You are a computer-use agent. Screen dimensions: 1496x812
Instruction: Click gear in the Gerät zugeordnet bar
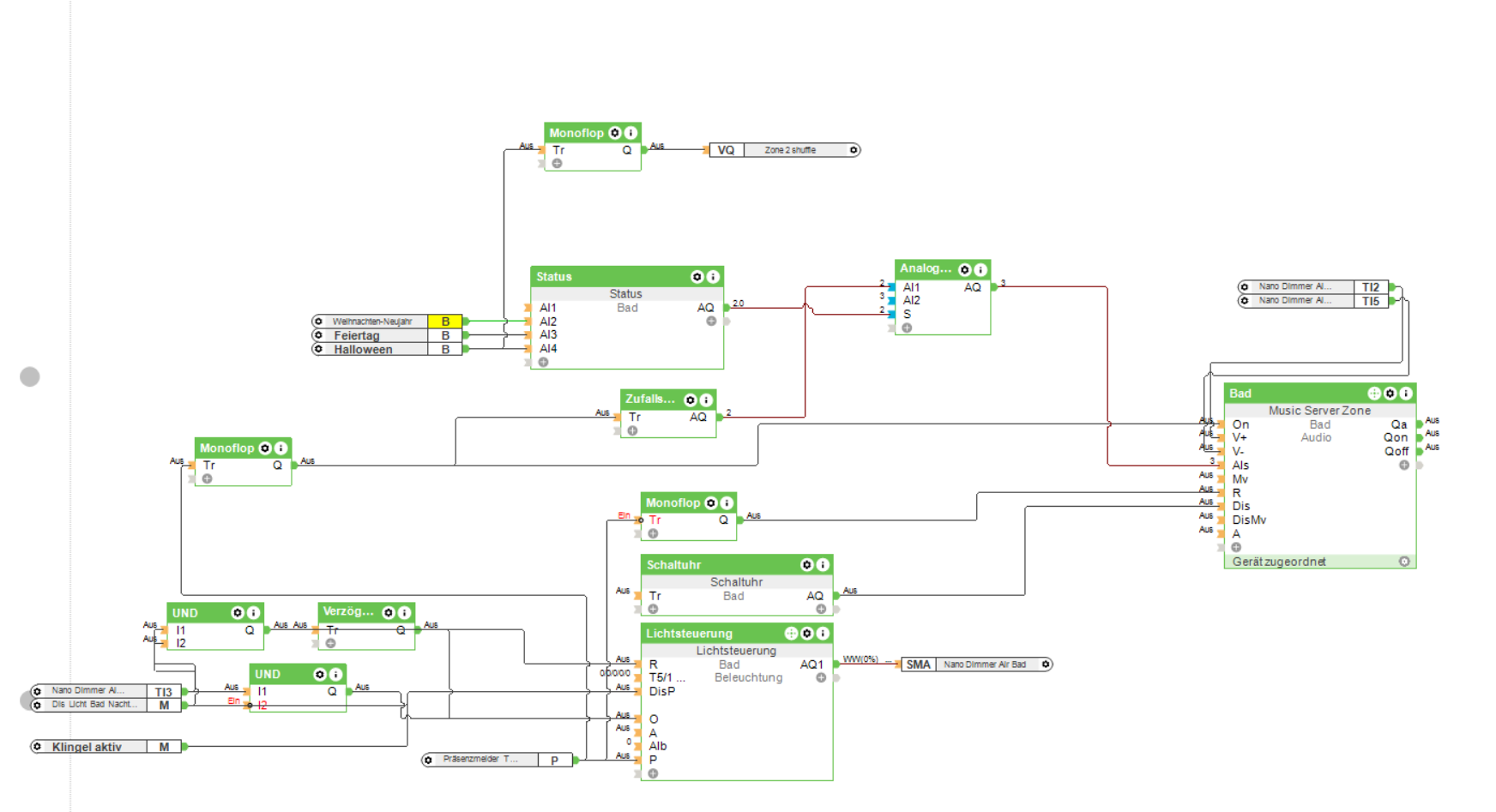click(x=1404, y=562)
